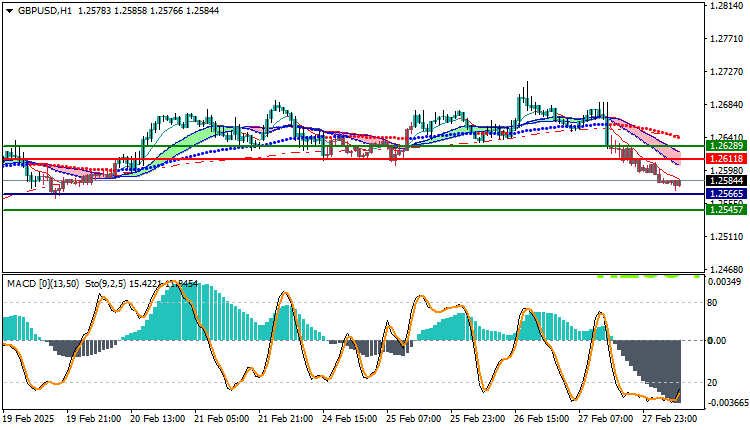Screen dimensions: 750x430
Task: Click the 20 stochastic level label
Action: coord(712,383)
